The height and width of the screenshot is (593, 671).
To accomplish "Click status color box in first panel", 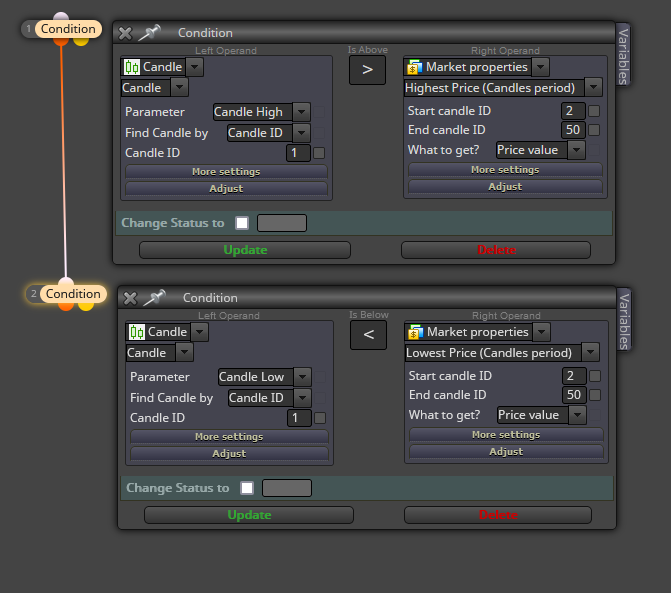I will (x=282, y=223).
